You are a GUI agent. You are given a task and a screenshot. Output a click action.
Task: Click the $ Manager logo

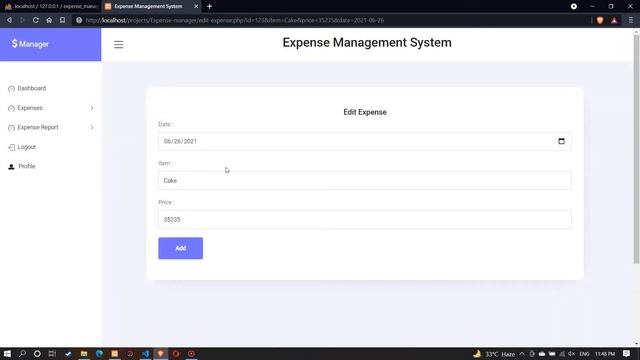click(x=30, y=44)
